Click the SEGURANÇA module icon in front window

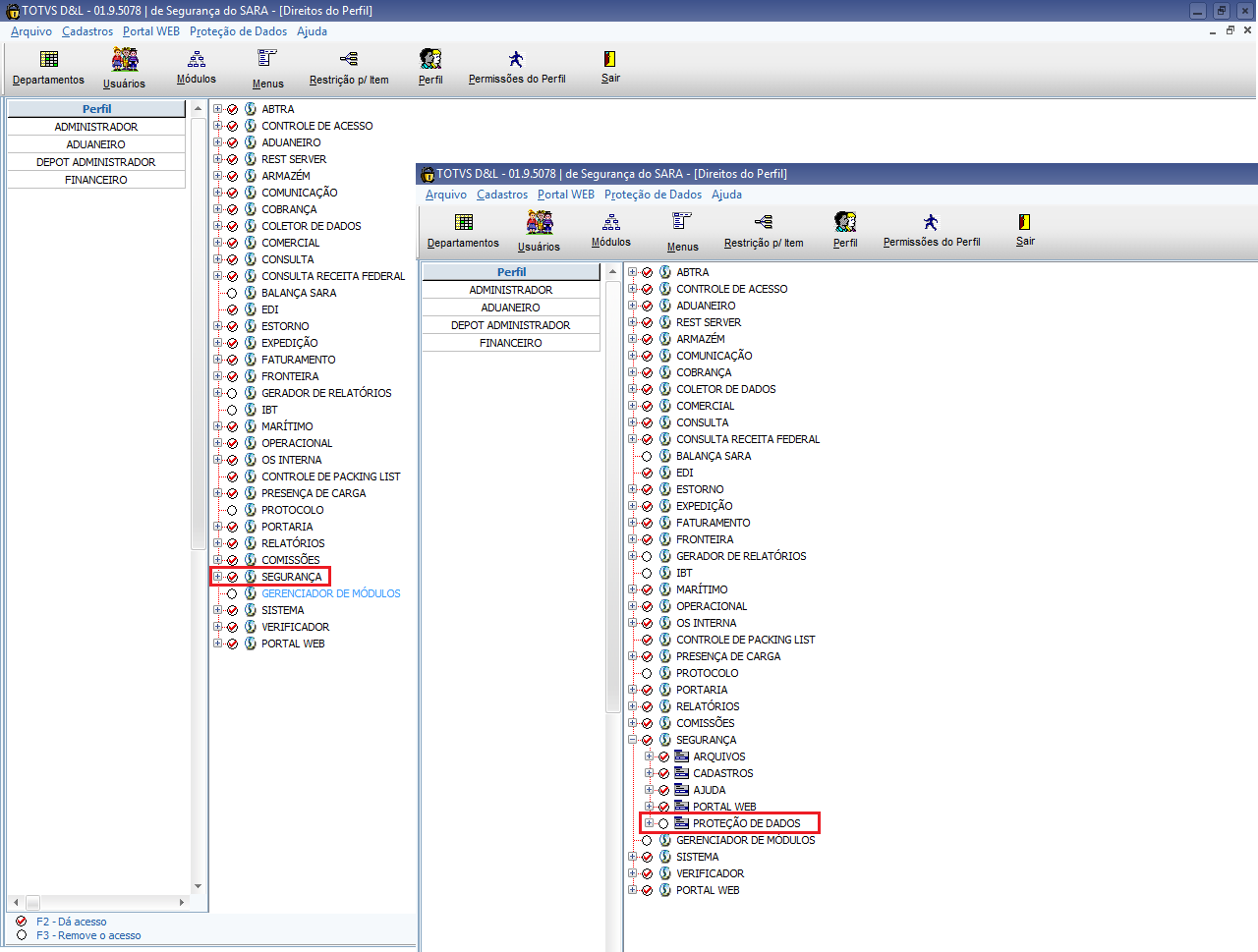[665, 740]
